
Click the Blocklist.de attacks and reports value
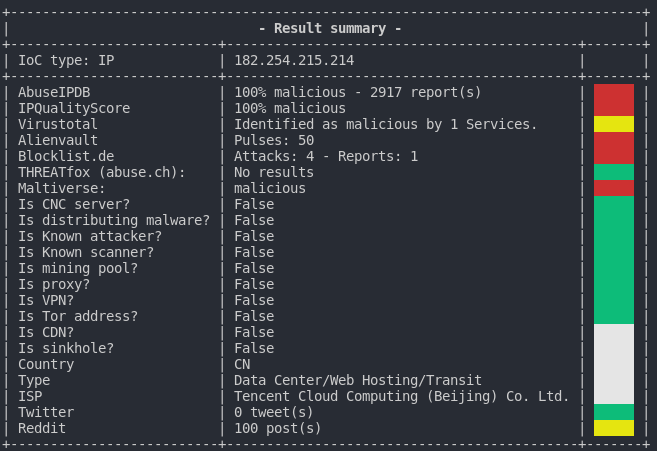click(x=326, y=156)
